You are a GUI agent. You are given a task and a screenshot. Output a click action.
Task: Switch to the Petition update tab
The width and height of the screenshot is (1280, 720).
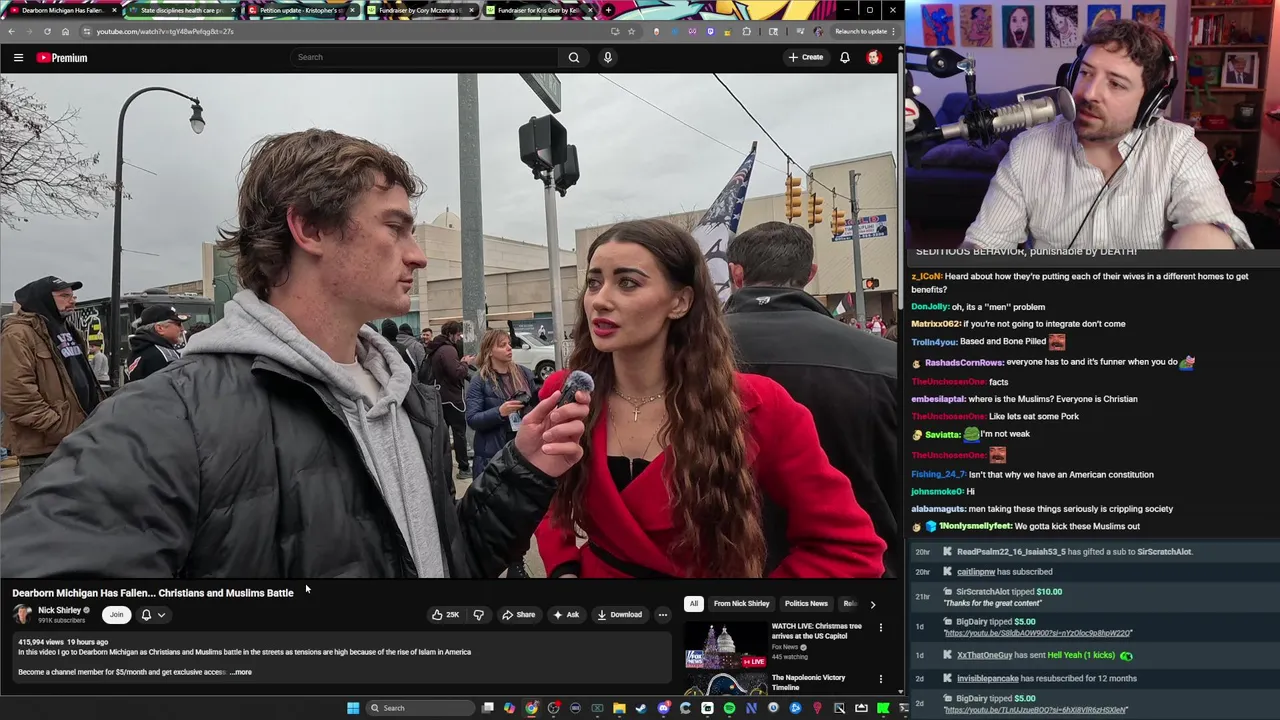pyautogui.click(x=300, y=10)
